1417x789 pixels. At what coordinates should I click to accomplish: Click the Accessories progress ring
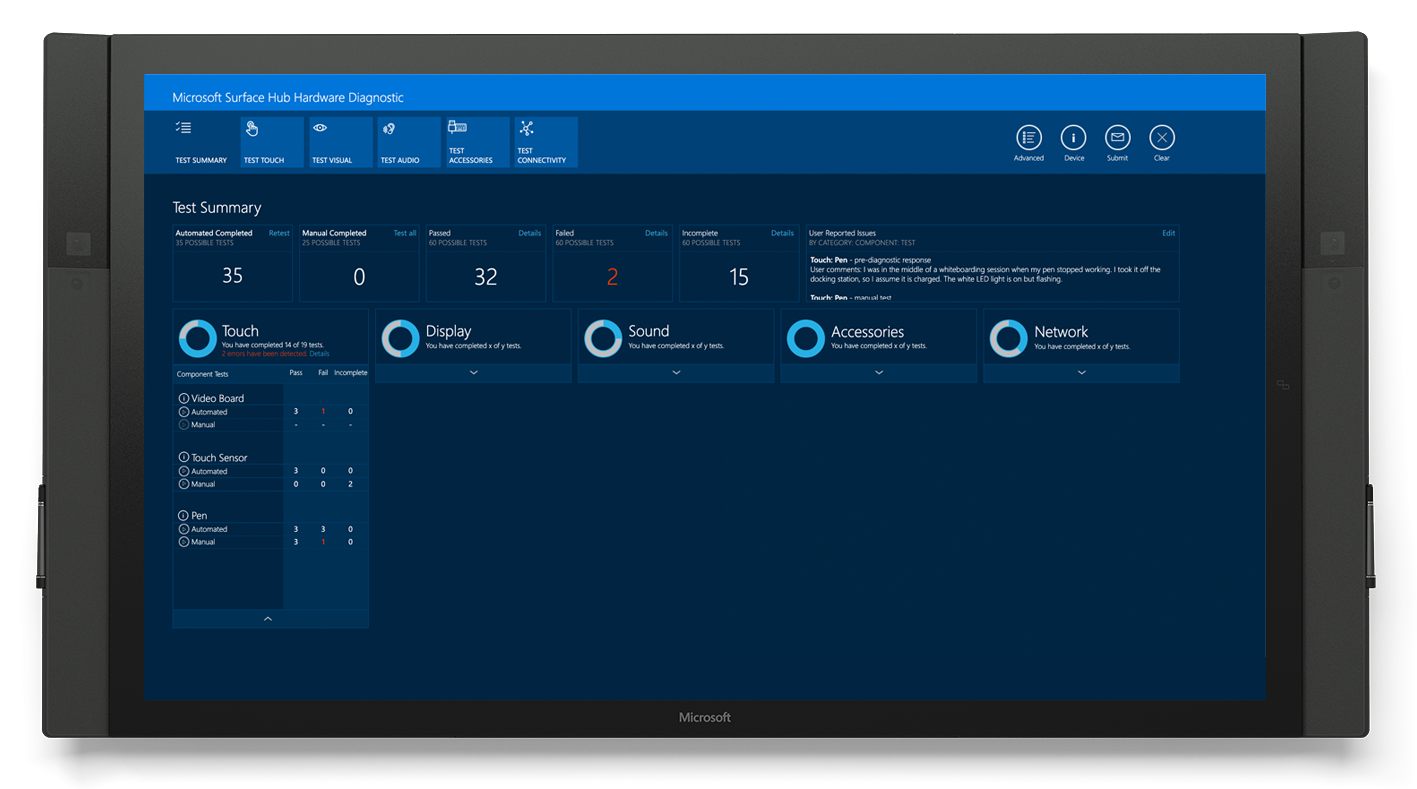[x=806, y=339]
